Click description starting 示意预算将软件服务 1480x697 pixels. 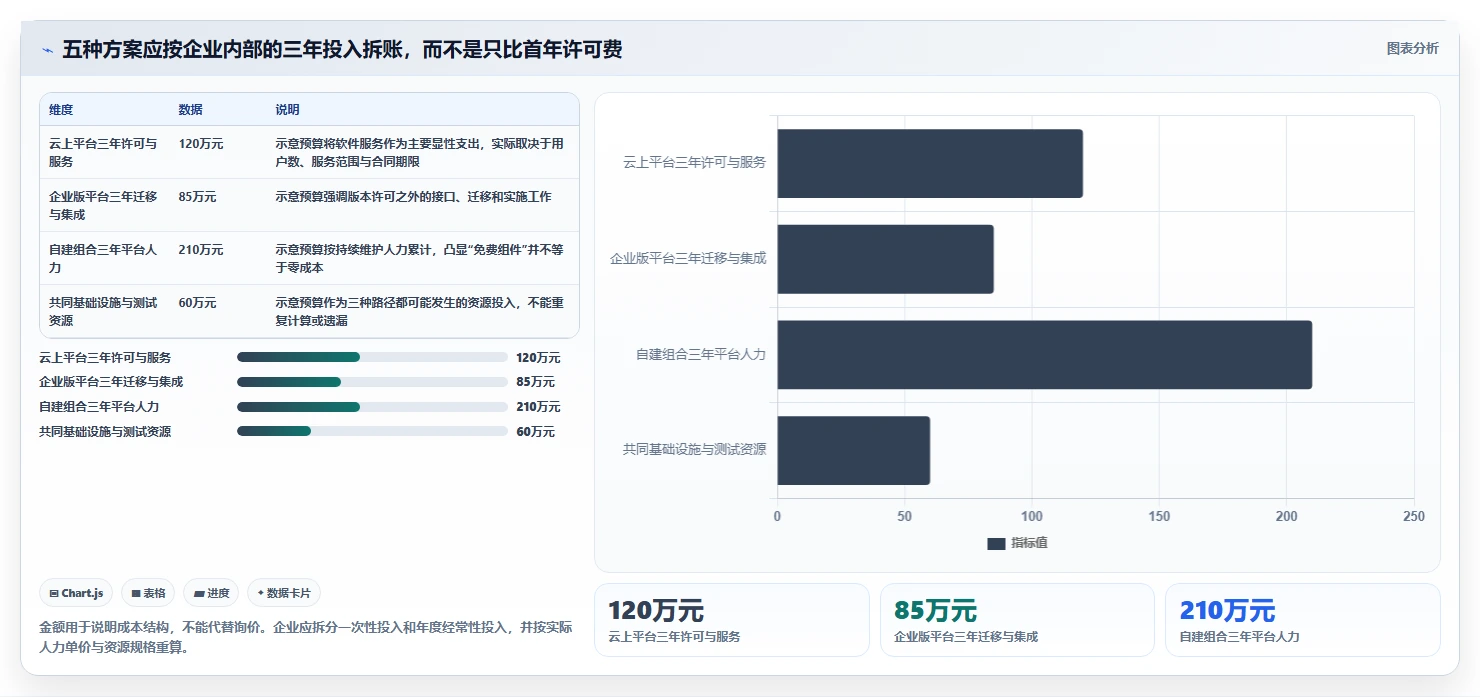420,153
